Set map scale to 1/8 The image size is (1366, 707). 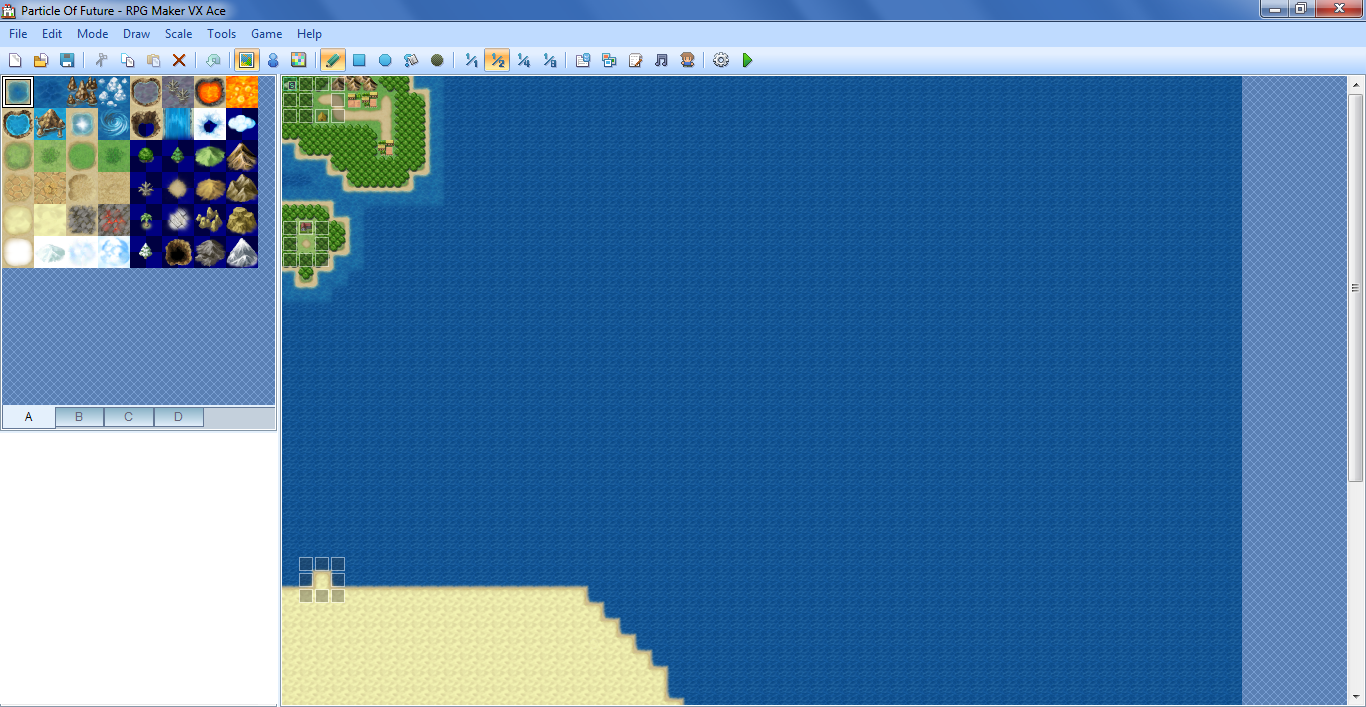coord(549,60)
